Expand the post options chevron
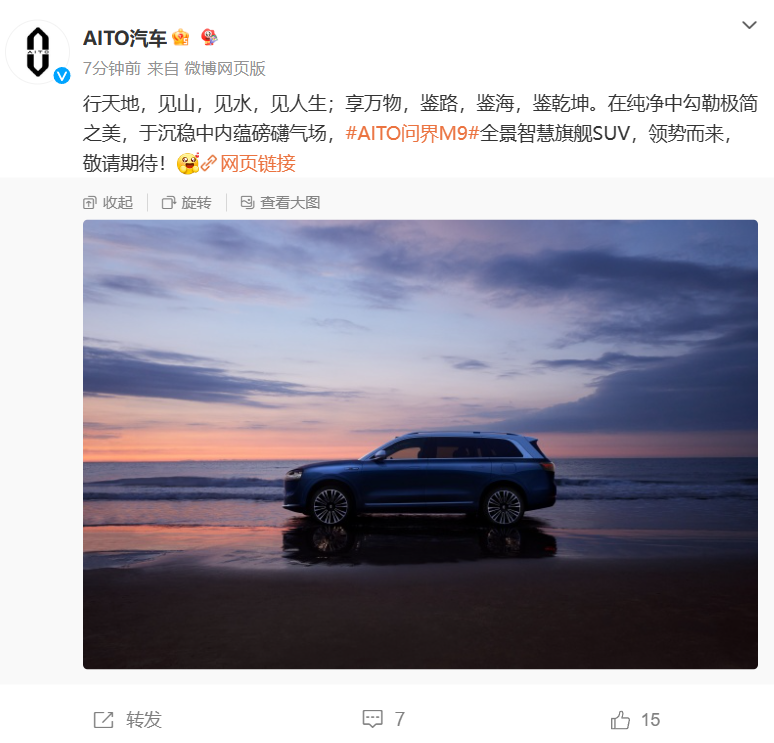Screen dimensions: 774x743 pos(749,25)
